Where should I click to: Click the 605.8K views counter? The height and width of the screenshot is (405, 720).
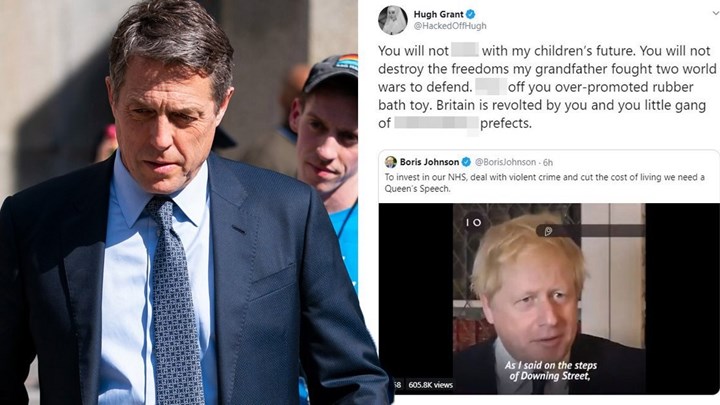pyautogui.click(x=430, y=385)
